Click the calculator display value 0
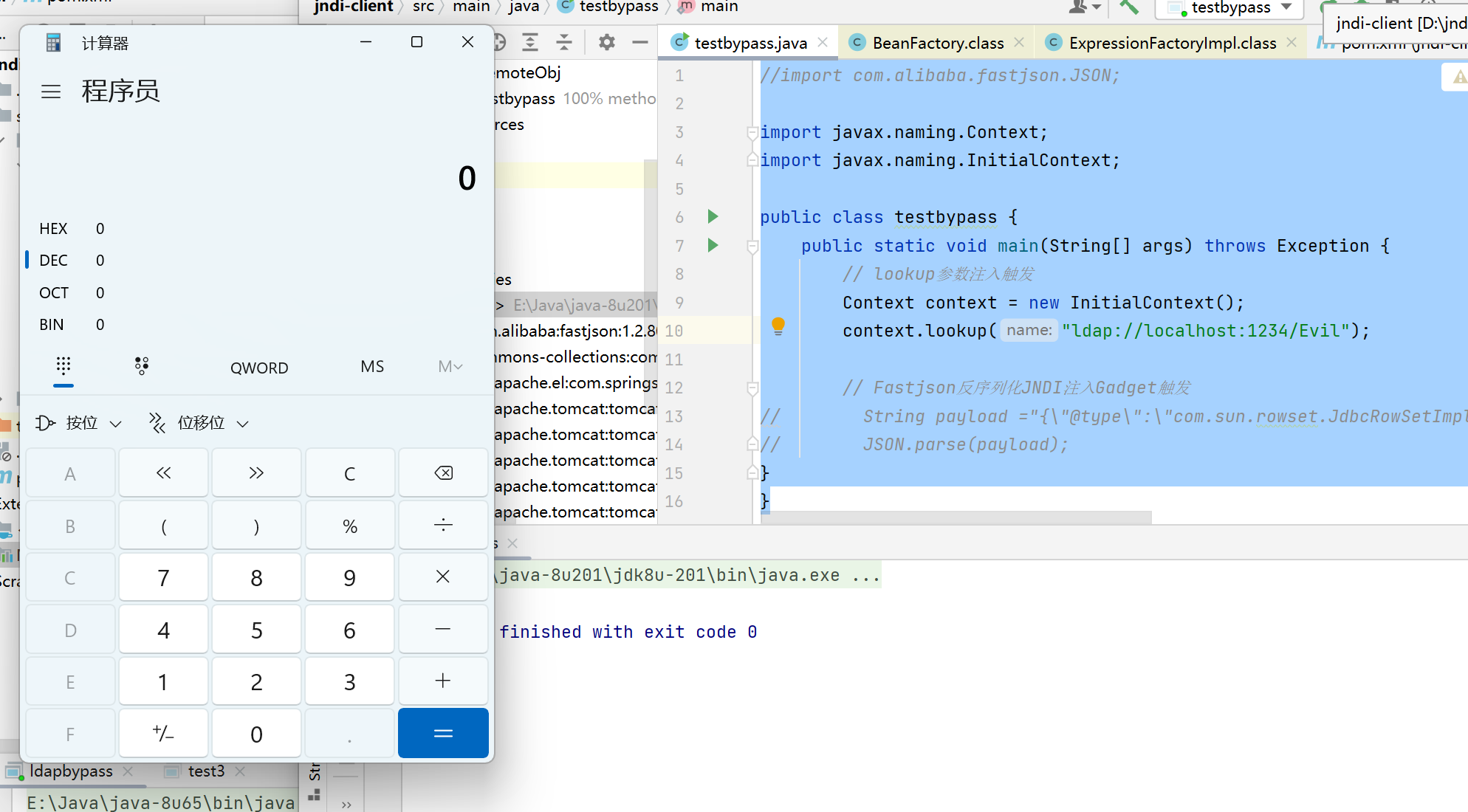 pyautogui.click(x=467, y=178)
